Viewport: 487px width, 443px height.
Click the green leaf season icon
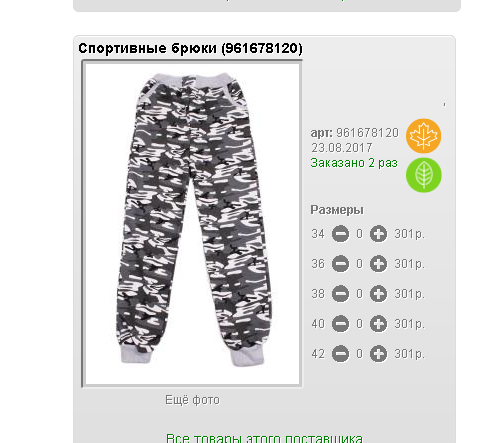point(423,175)
